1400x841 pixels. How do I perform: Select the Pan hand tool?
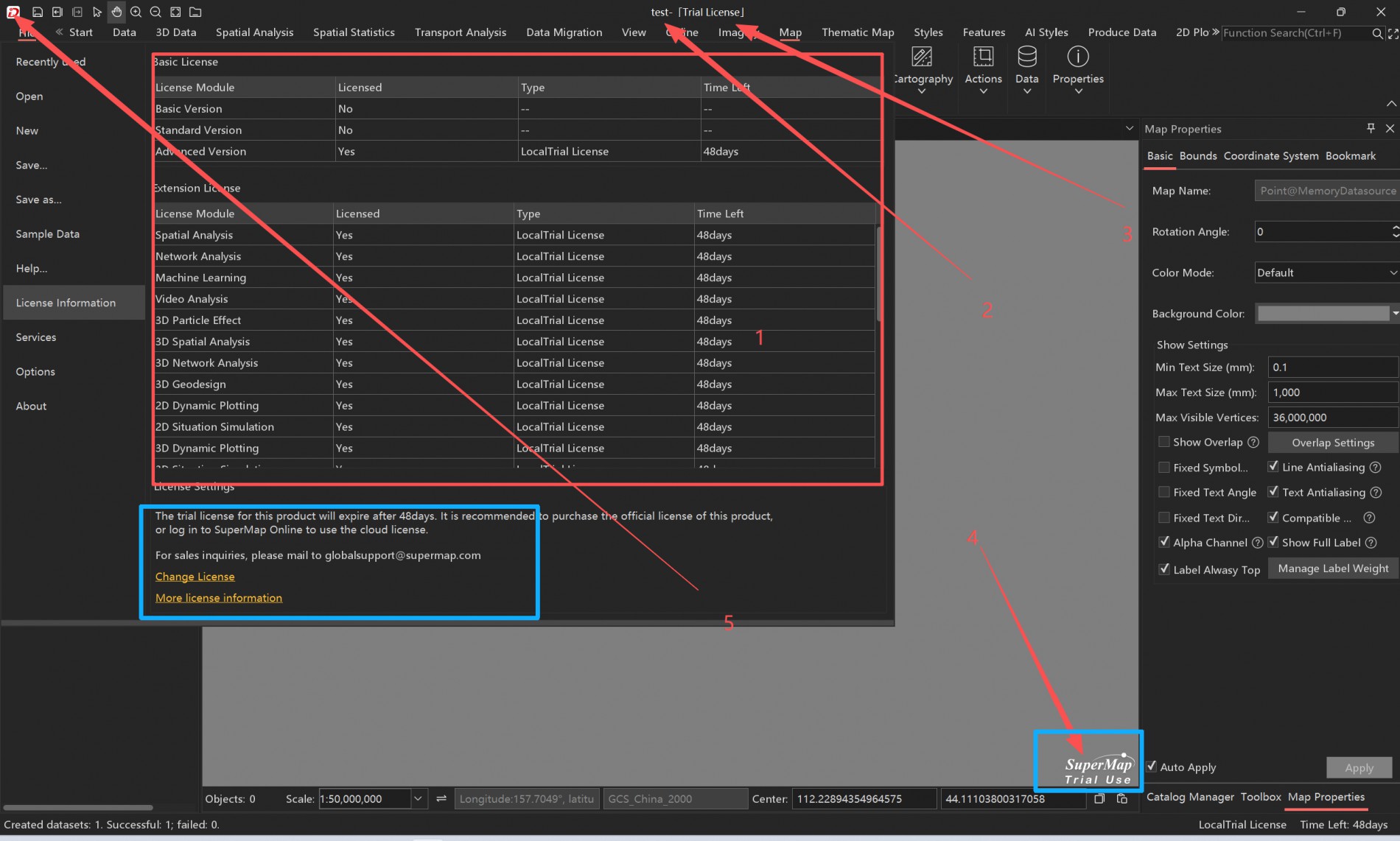(116, 12)
